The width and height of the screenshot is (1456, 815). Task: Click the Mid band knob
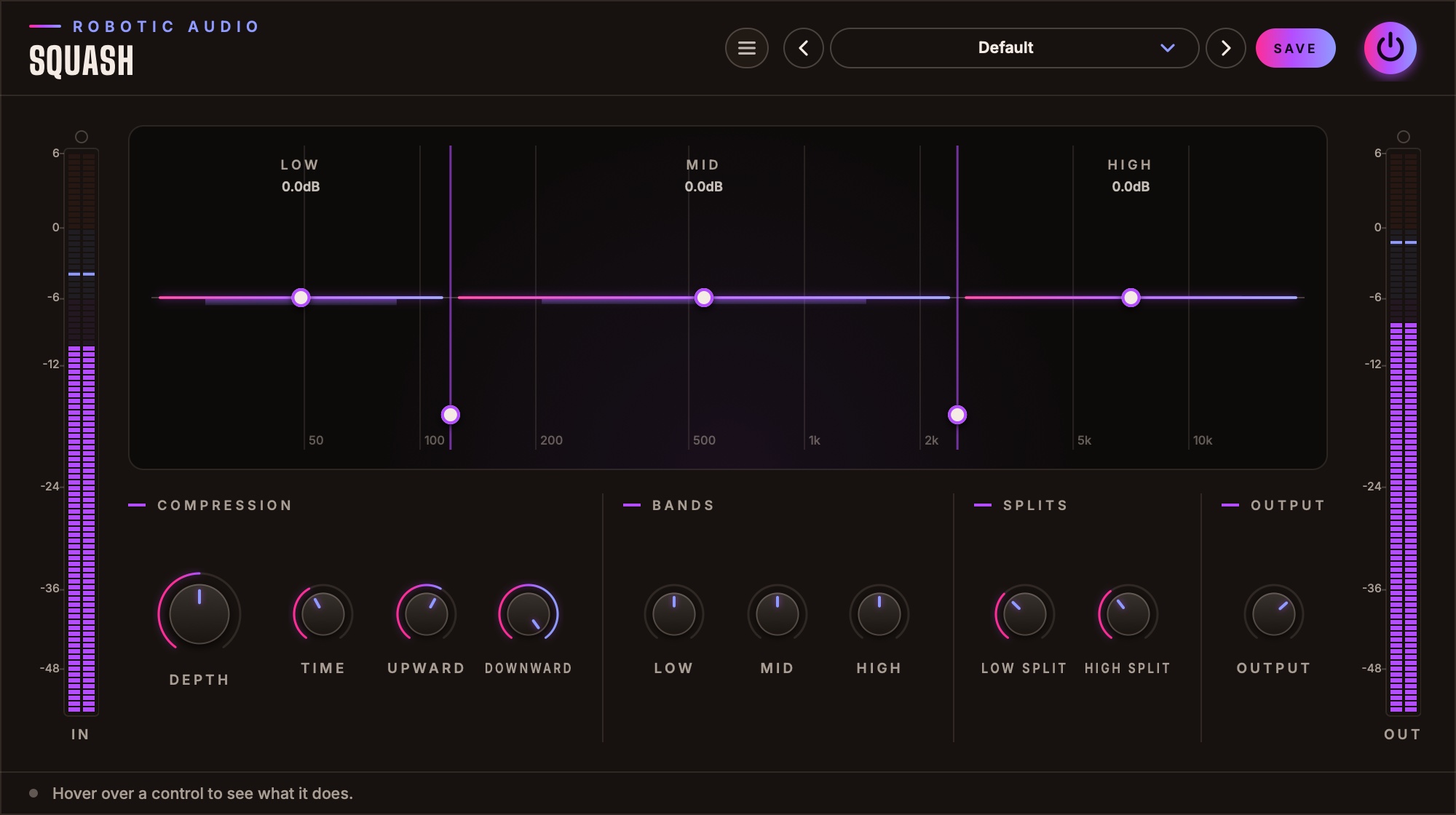[x=777, y=613]
